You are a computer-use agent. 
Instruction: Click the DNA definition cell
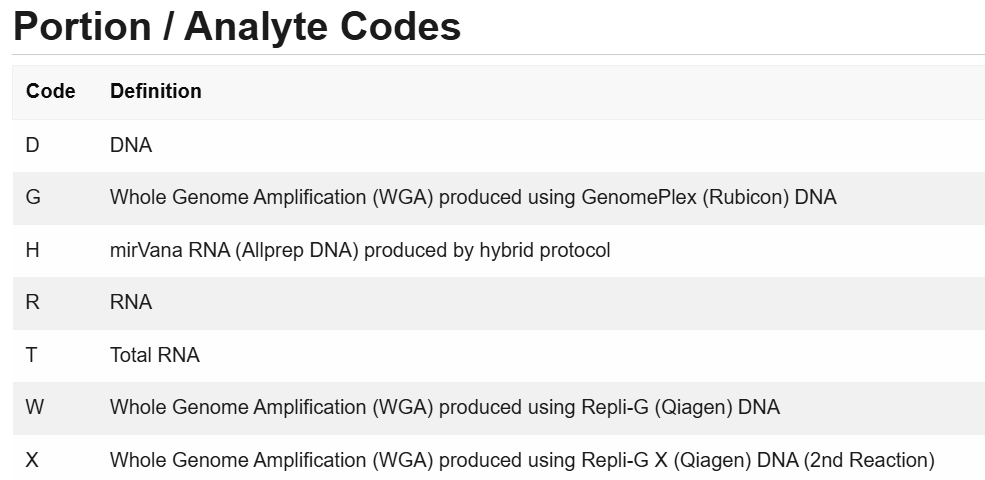pyautogui.click(x=131, y=145)
